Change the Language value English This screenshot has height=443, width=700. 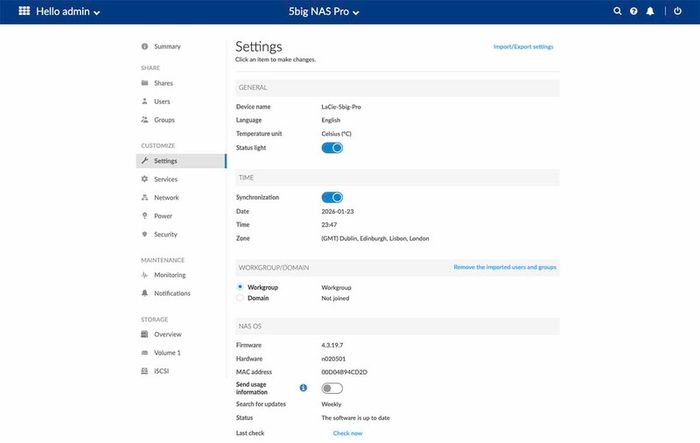[331, 120]
